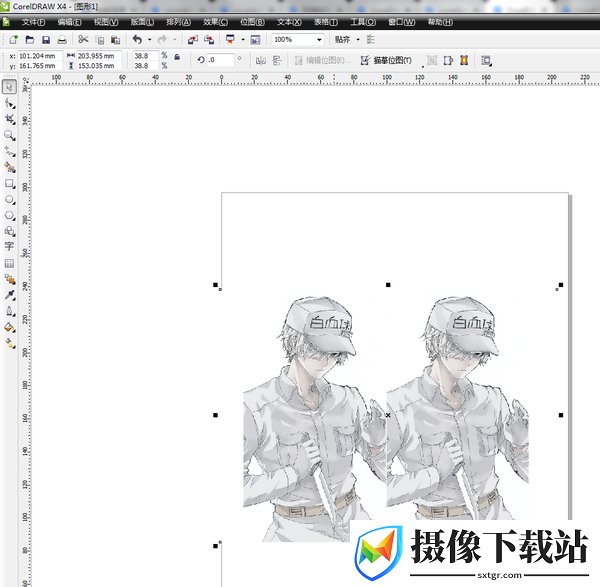The image size is (600, 587).
Task: Select the Pick tool in toolbox
Action: click(x=9, y=86)
